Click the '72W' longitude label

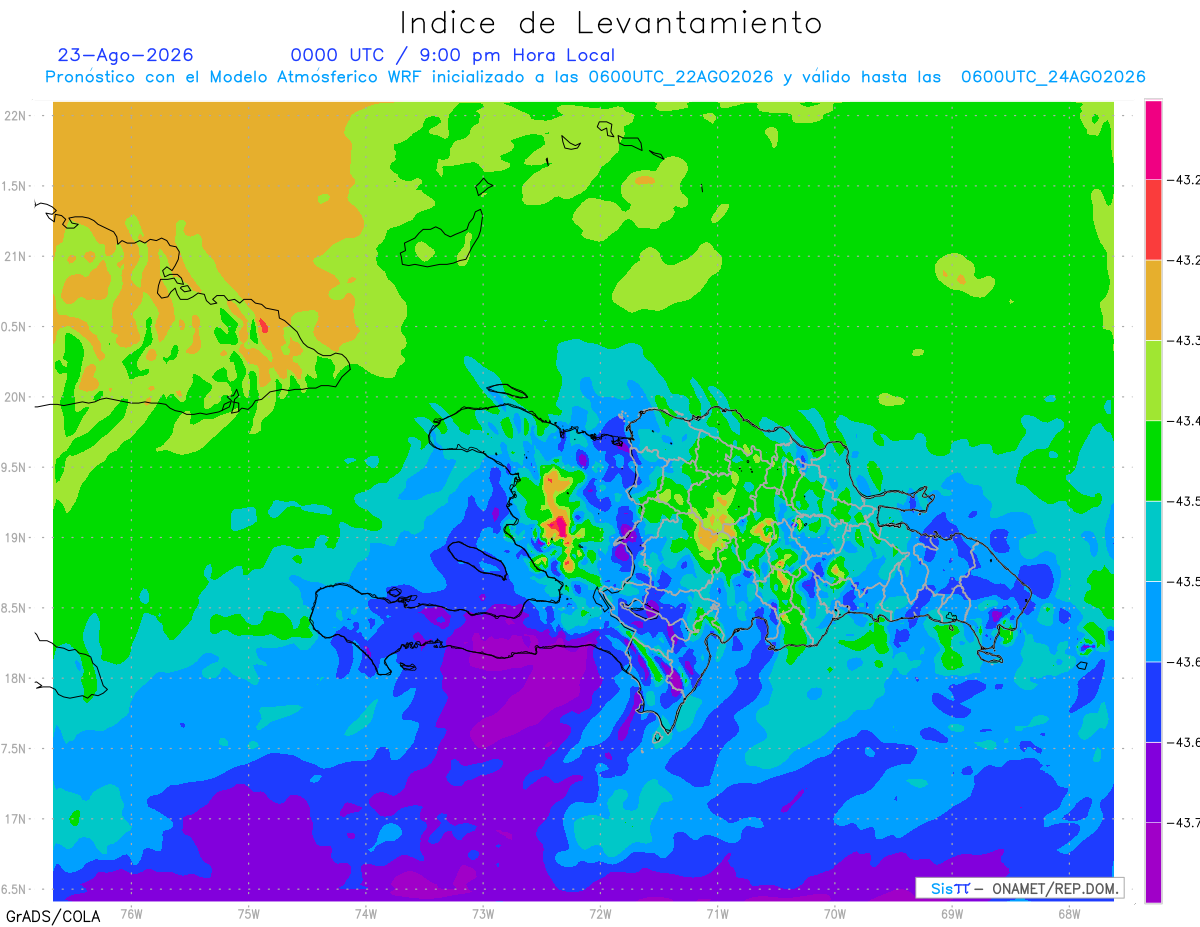(x=600, y=914)
